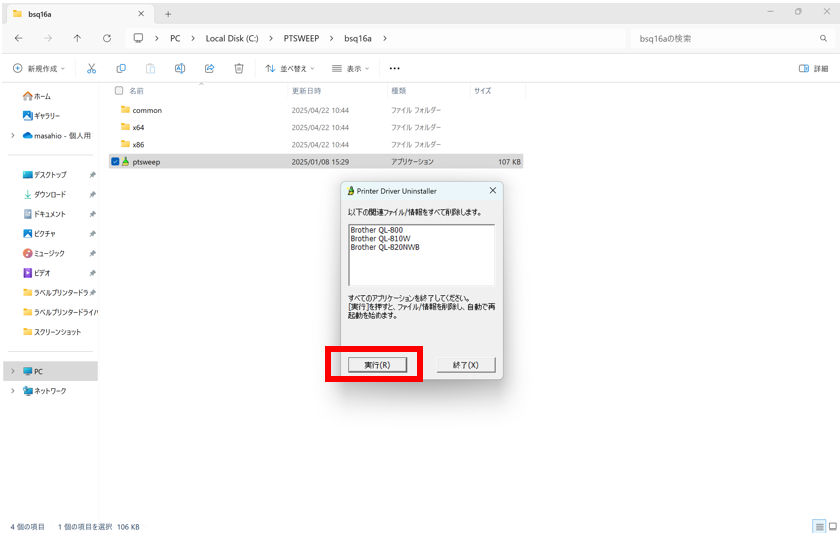Select the bsq16a window tab
Viewport: 840px width, 533px height.
(78, 14)
